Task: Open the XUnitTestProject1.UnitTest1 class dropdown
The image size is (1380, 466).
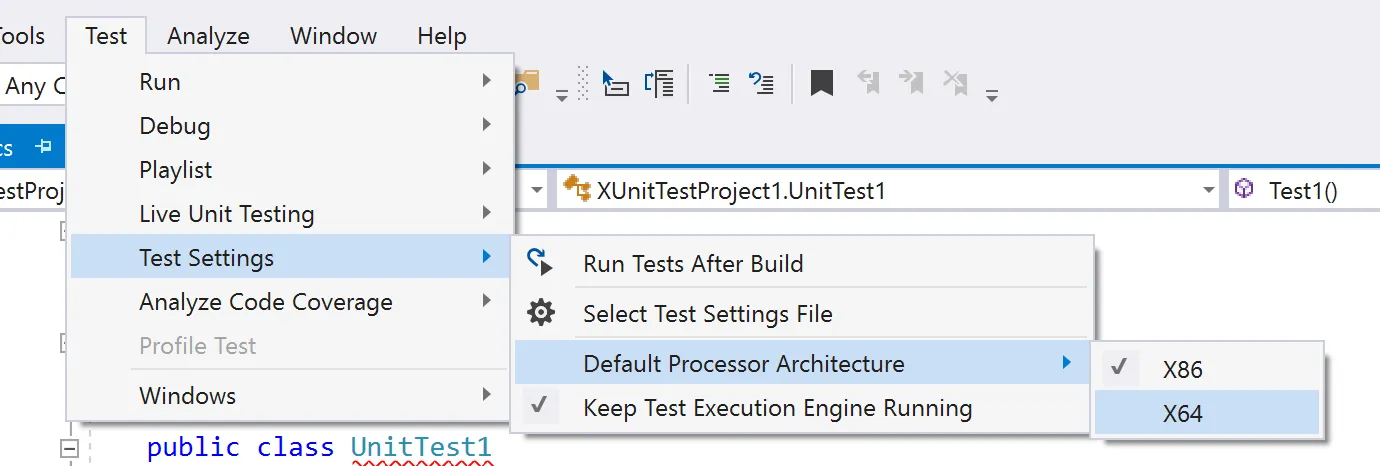Action: 1210,190
